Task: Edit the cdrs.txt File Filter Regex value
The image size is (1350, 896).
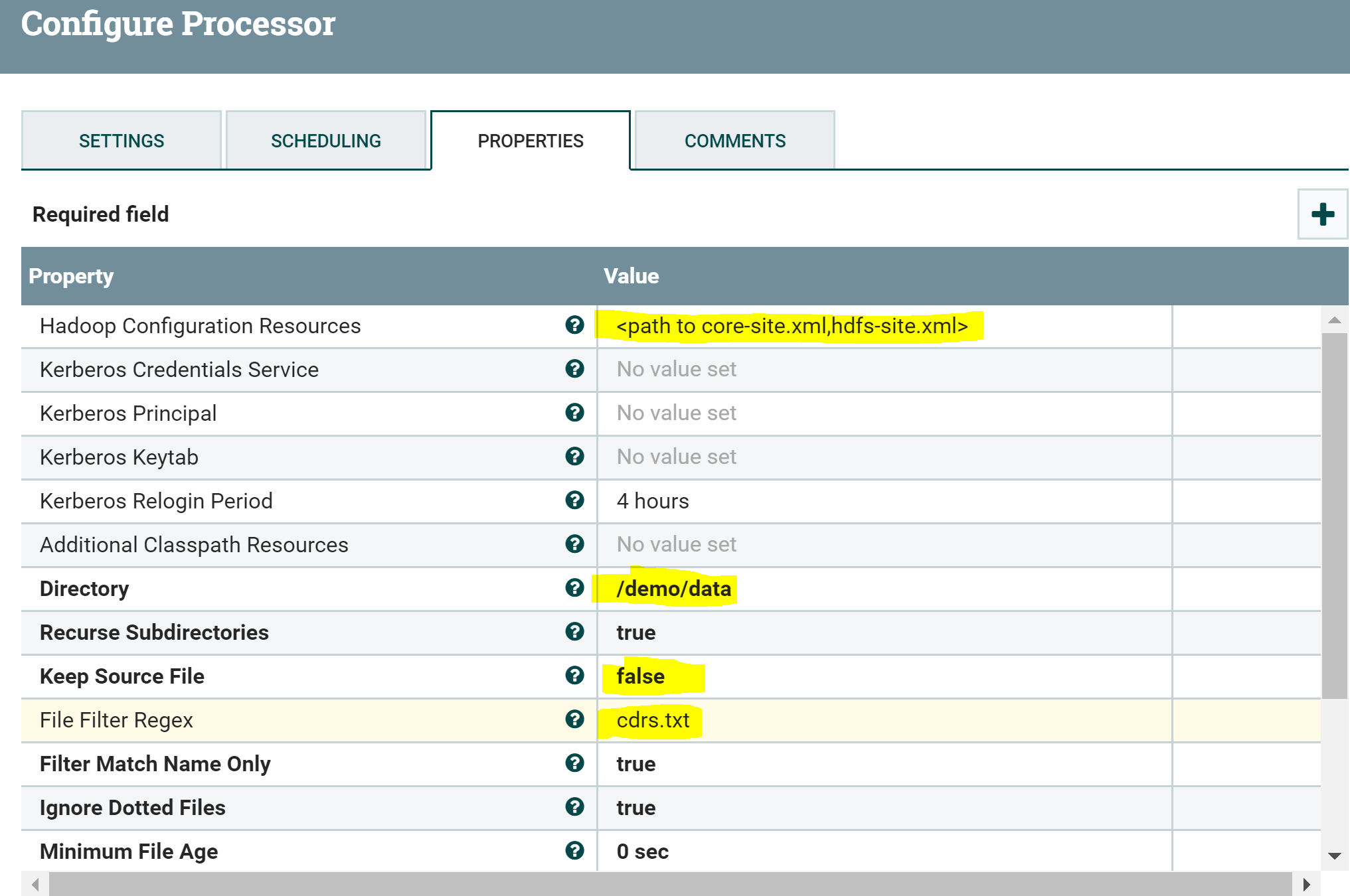Action: [x=653, y=720]
